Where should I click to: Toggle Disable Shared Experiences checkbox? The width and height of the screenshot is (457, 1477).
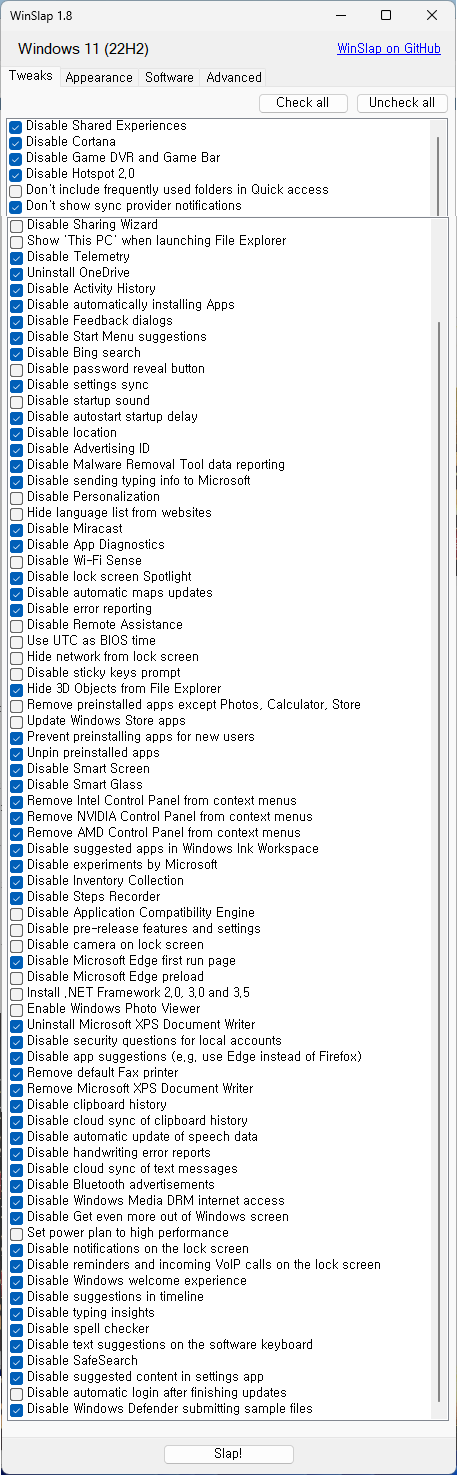15,126
